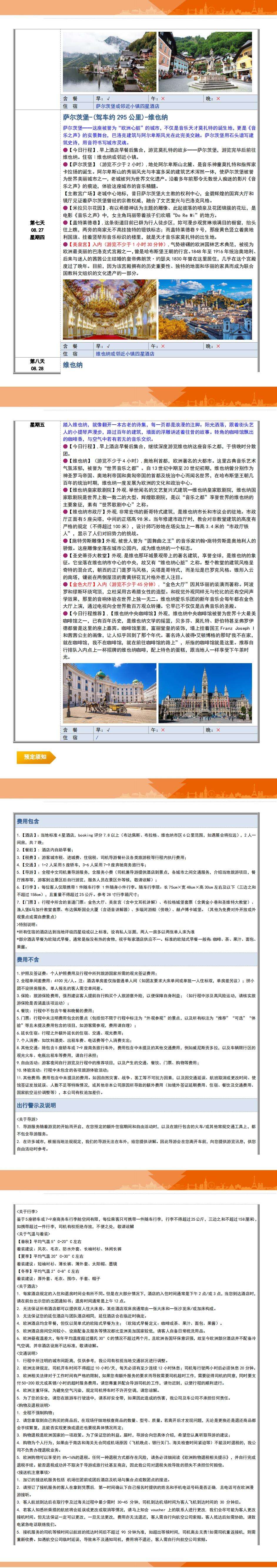Click the 第八天 08.28 date cell
The image size is (277, 1568).
click(37, 365)
